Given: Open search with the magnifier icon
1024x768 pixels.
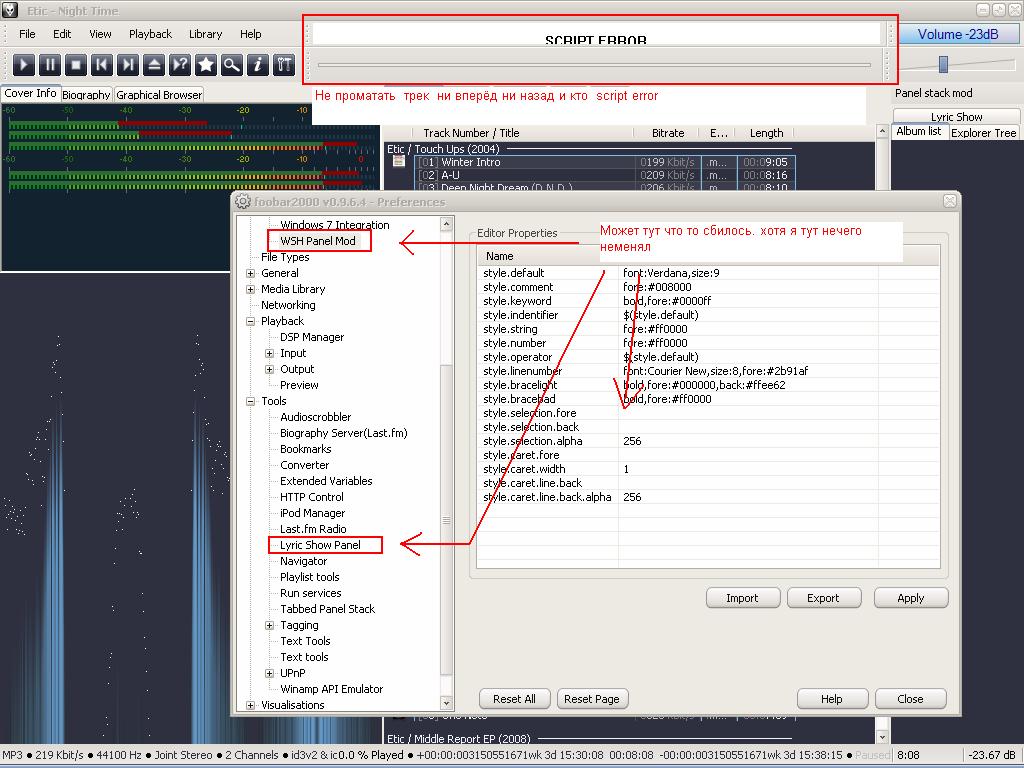Looking at the screenshot, I should click(232, 65).
